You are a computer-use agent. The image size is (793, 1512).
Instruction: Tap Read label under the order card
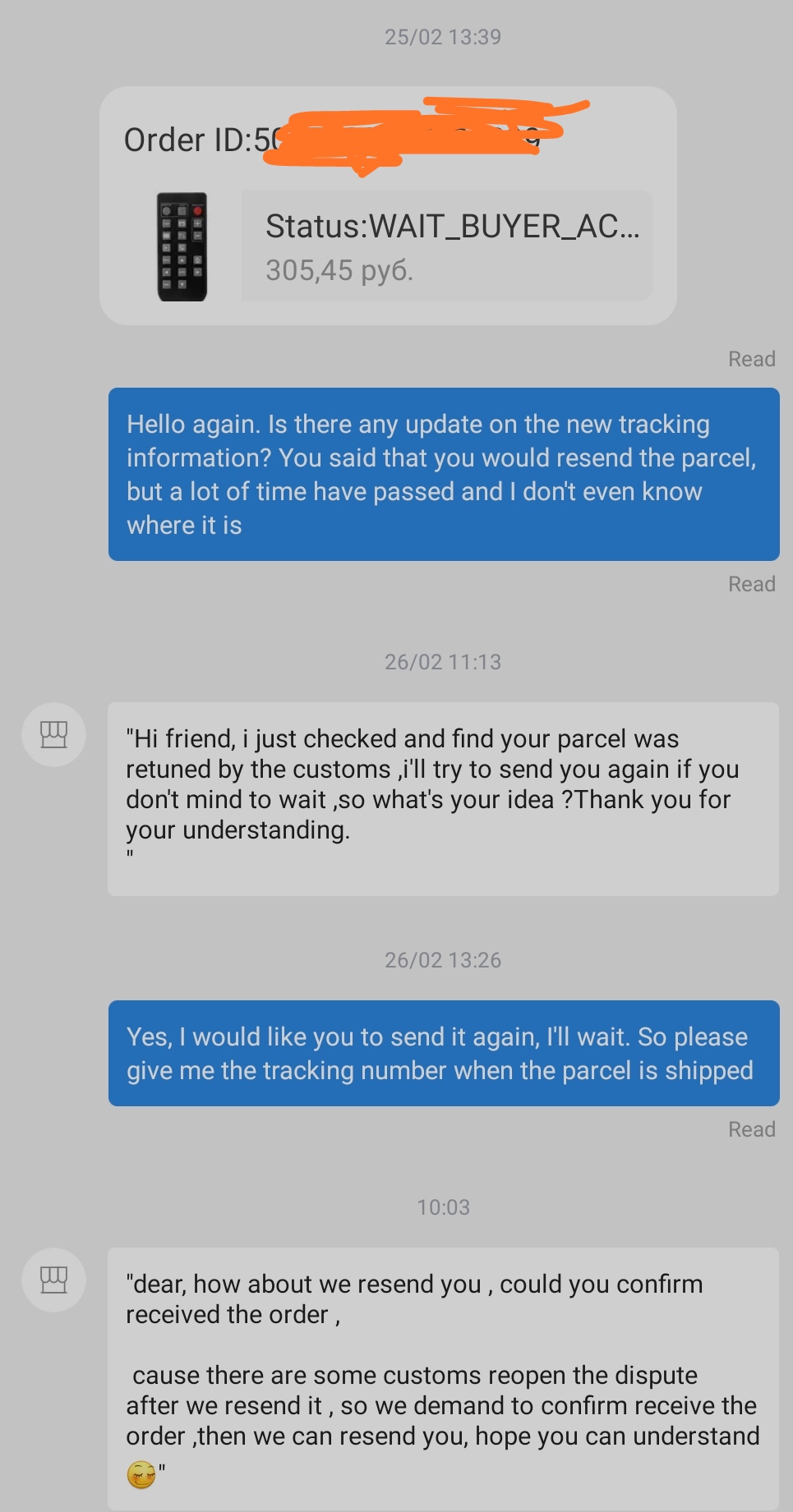[x=752, y=359]
